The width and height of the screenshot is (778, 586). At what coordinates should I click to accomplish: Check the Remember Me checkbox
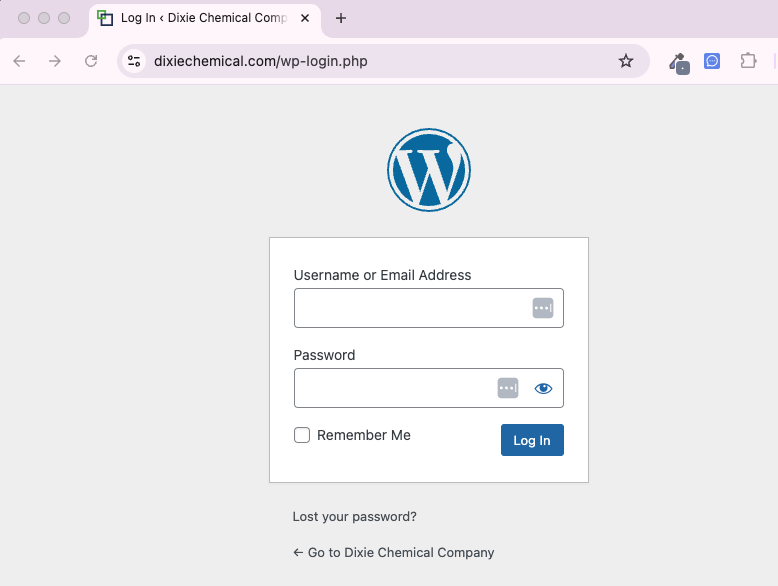(x=302, y=435)
